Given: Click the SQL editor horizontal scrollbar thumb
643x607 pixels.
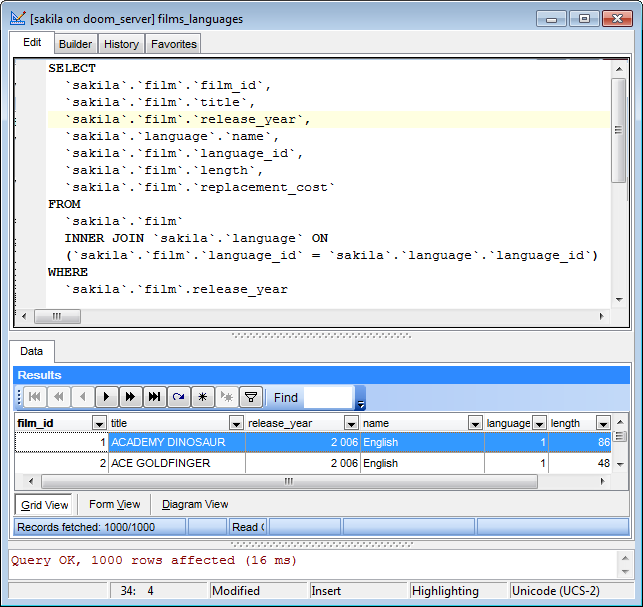Looking at the screenshot, I should coord(57,316).
